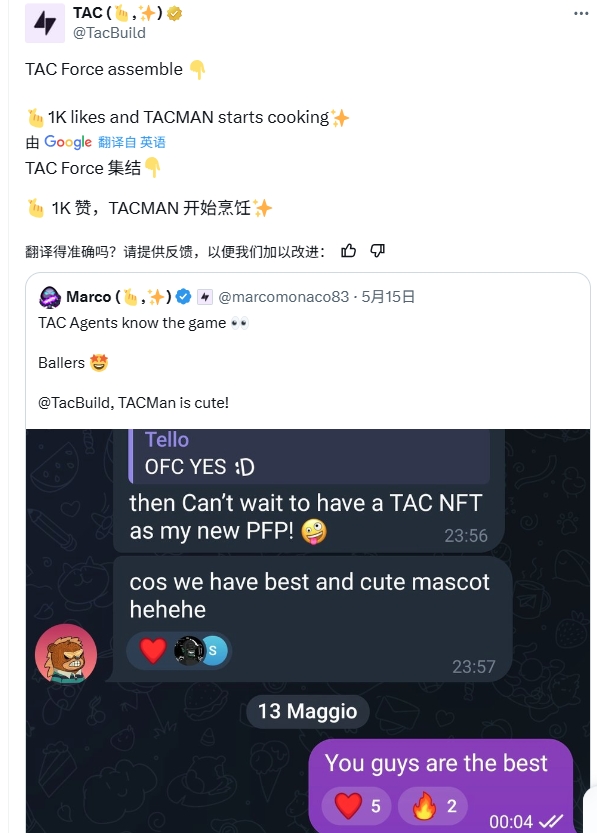The image size is (597, 833).
Task: Click the 13 Maggio date pill
Action: click(308, 711)
